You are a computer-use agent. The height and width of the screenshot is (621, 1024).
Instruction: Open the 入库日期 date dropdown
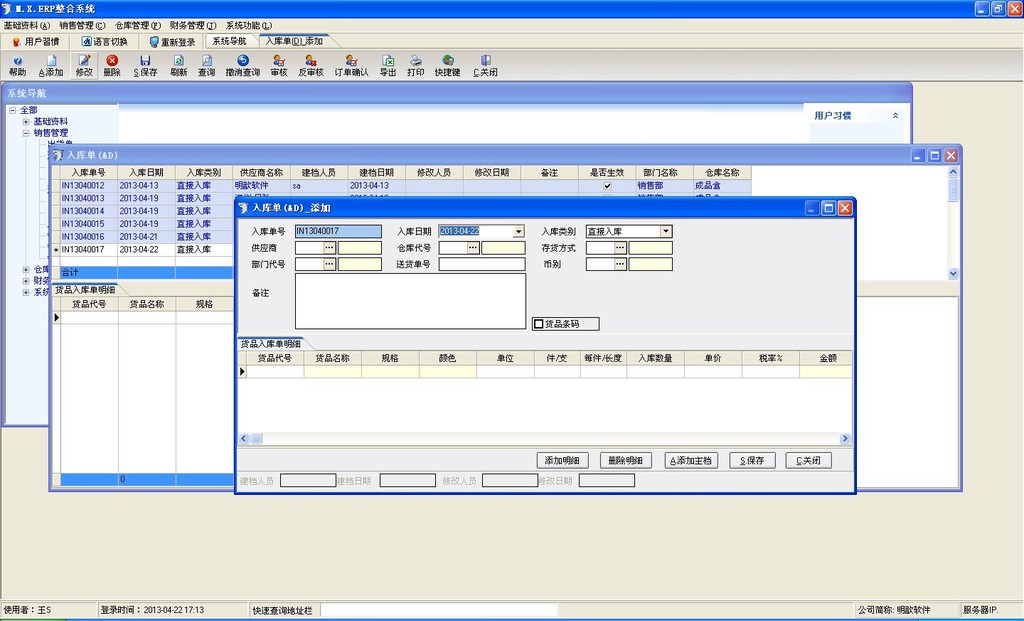click(x=518, y=232)
